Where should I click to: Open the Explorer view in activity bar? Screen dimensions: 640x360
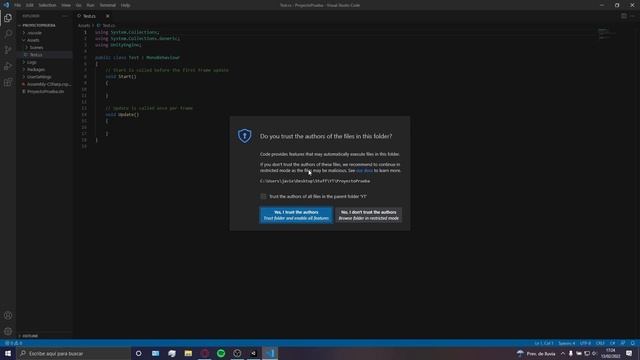click(x=8, y=18)
